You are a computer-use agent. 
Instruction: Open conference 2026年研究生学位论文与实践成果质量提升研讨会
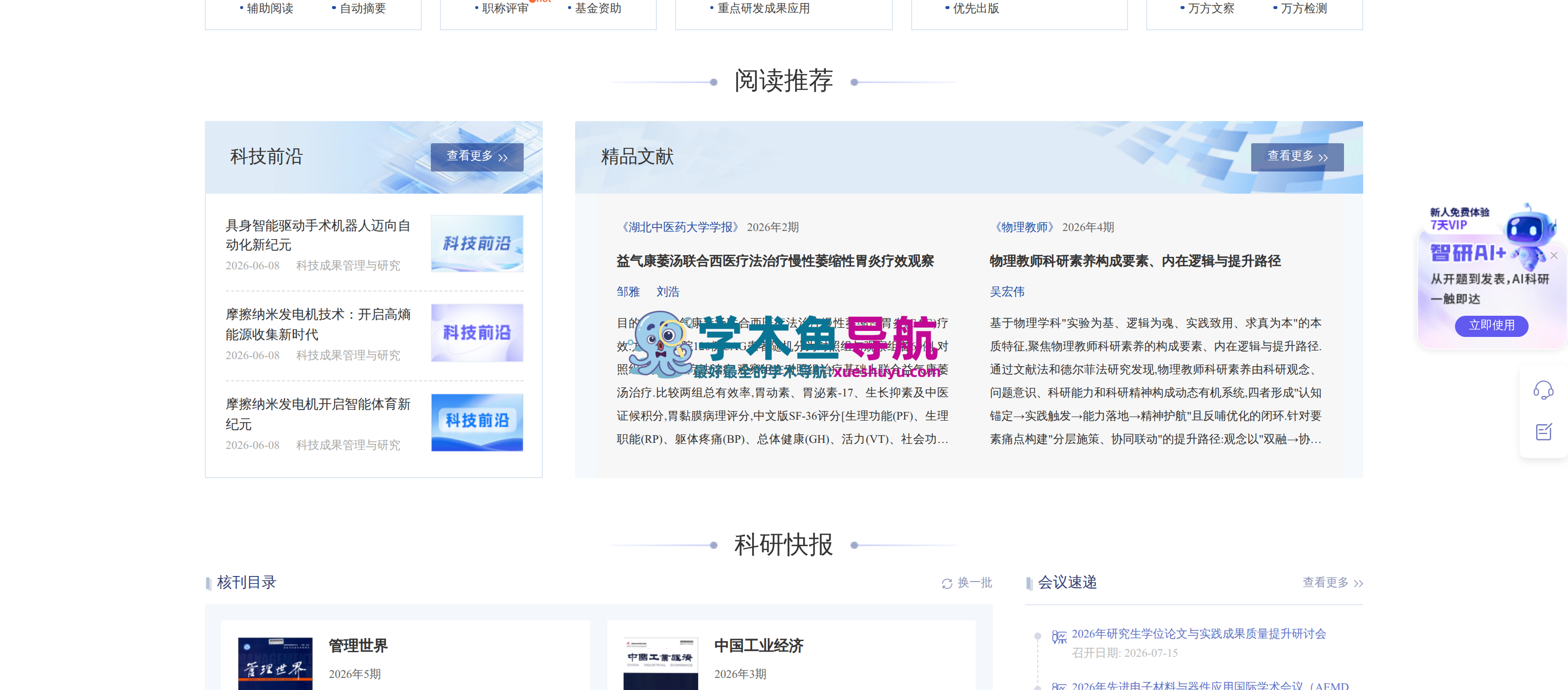coord(1199,634)
